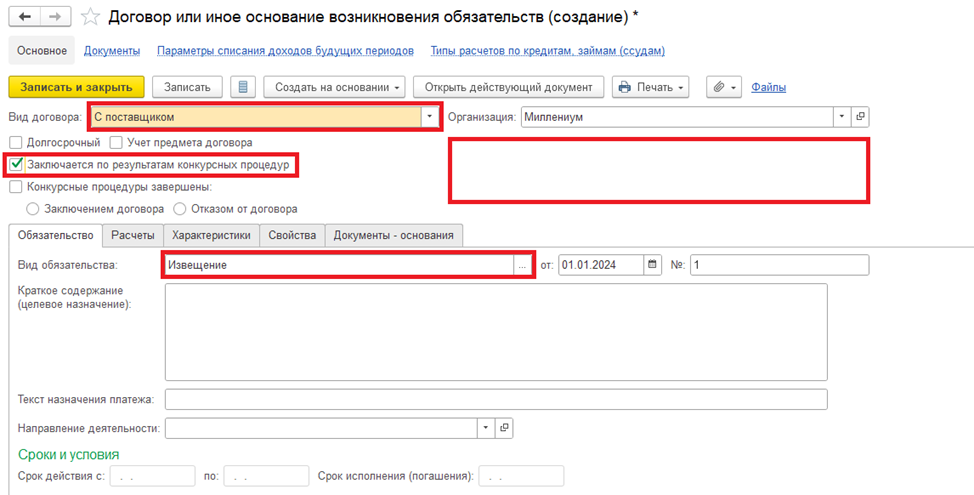Open Типы расчетов по кредитам, займам link
This screenshot has height=495, width=974.
pyautogui.click(x=547, y=51)
